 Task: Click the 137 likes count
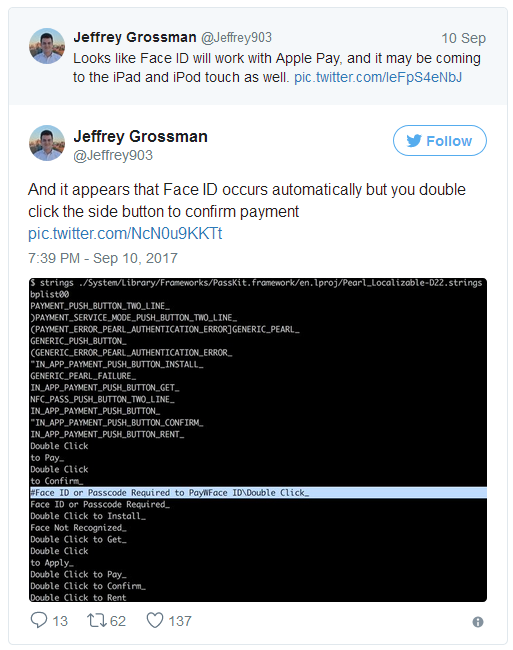click(180, 621)
